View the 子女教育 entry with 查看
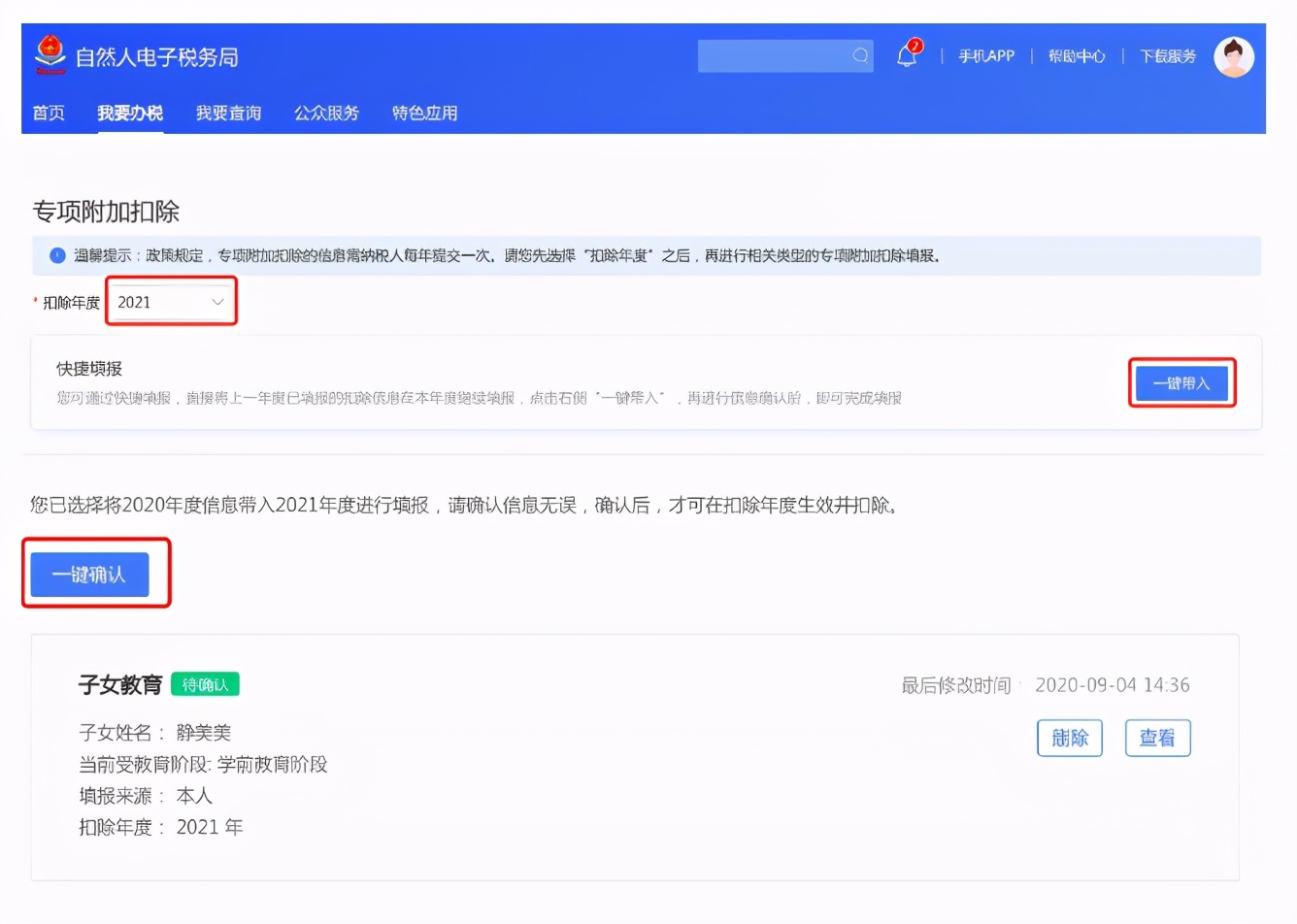Image resolution: width=1297 pixels, height=924 pixels. [1157, 738]
